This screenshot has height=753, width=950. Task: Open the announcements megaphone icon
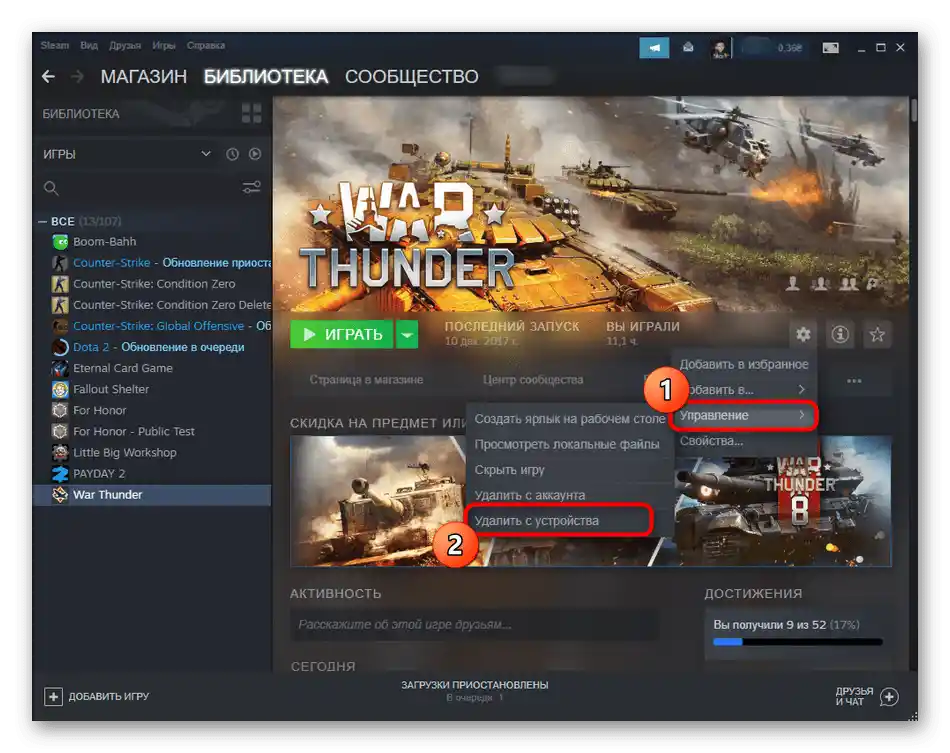(x=654, y=48)
